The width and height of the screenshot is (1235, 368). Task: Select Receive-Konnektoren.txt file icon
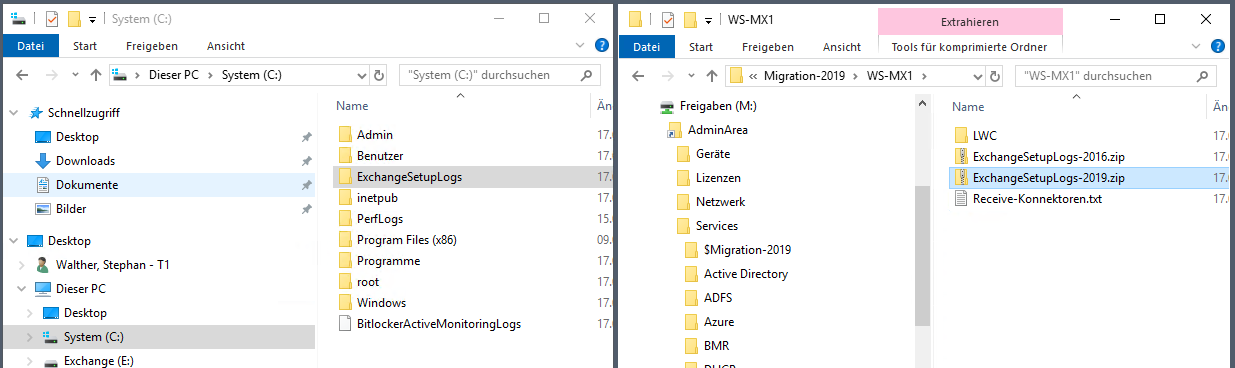961,198
